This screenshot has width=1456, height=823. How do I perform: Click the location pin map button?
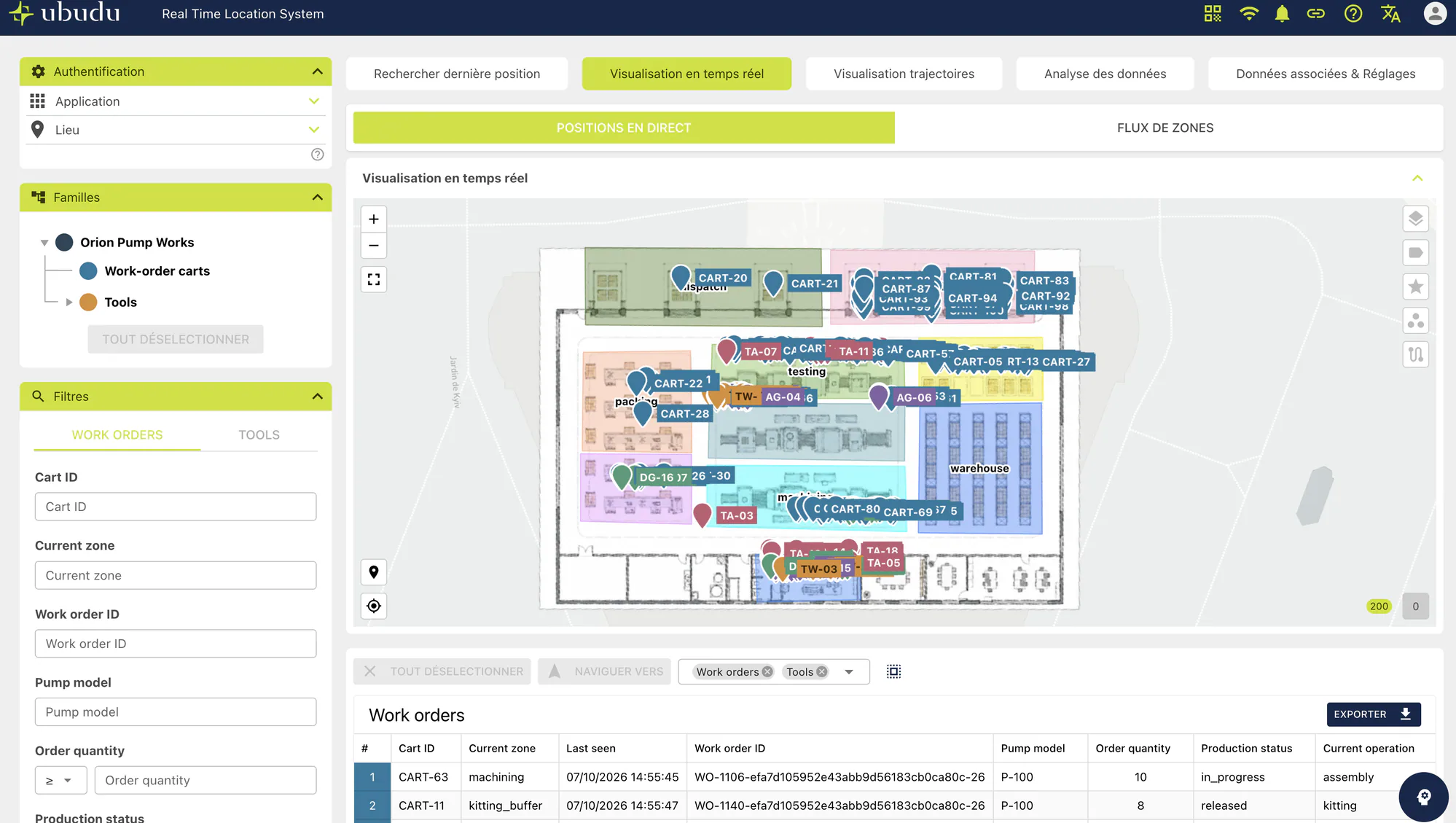[374, 572]
